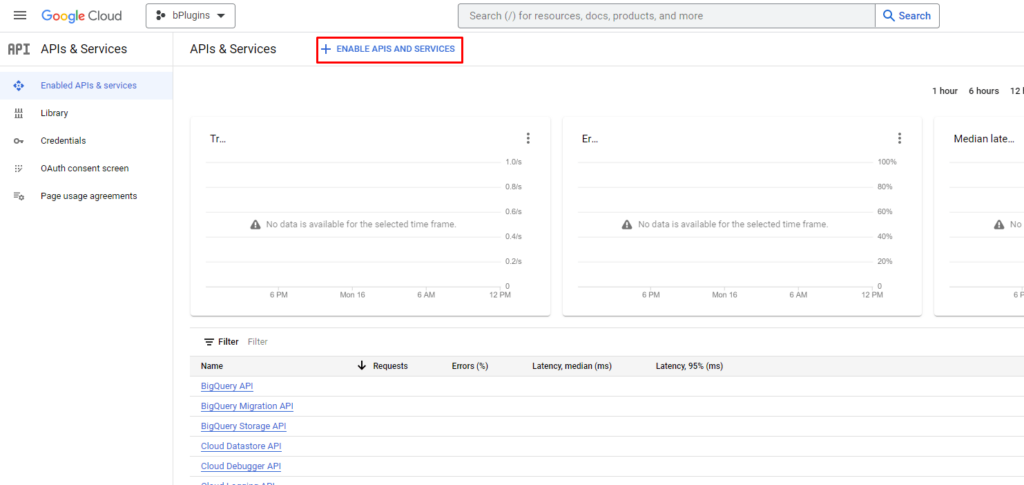Open the BigQuery Storage API link

[244, 426]
